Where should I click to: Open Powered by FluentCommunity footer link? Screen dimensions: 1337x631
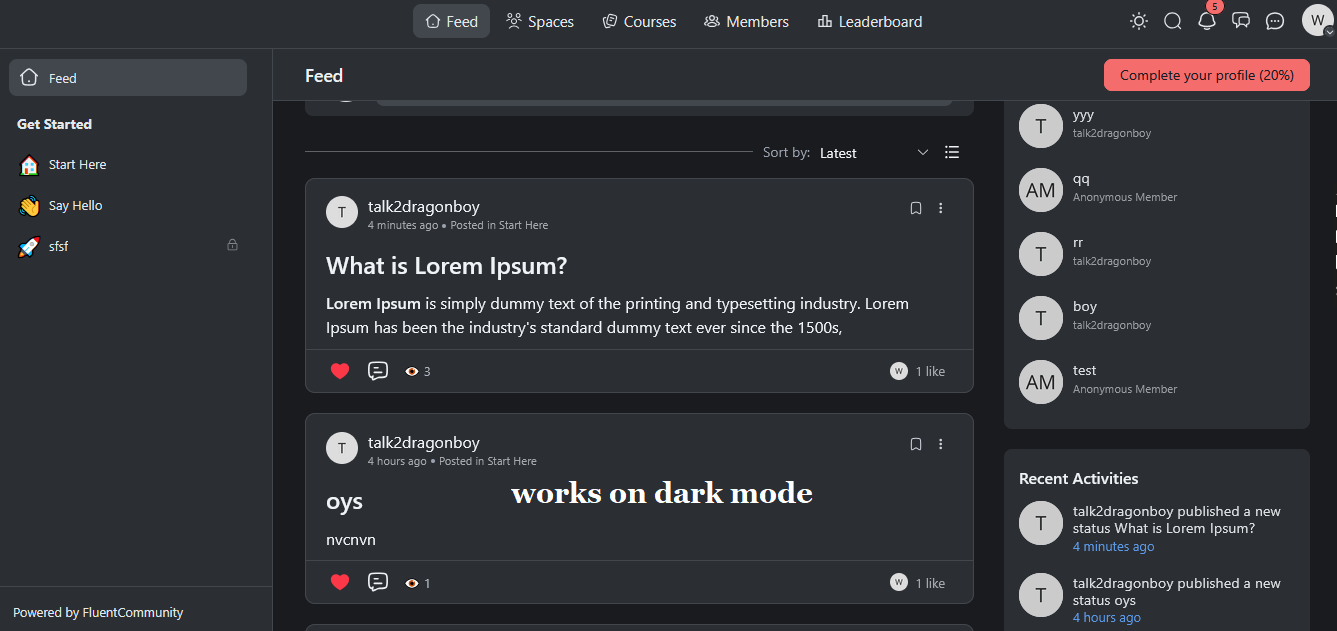pos(98,612)
